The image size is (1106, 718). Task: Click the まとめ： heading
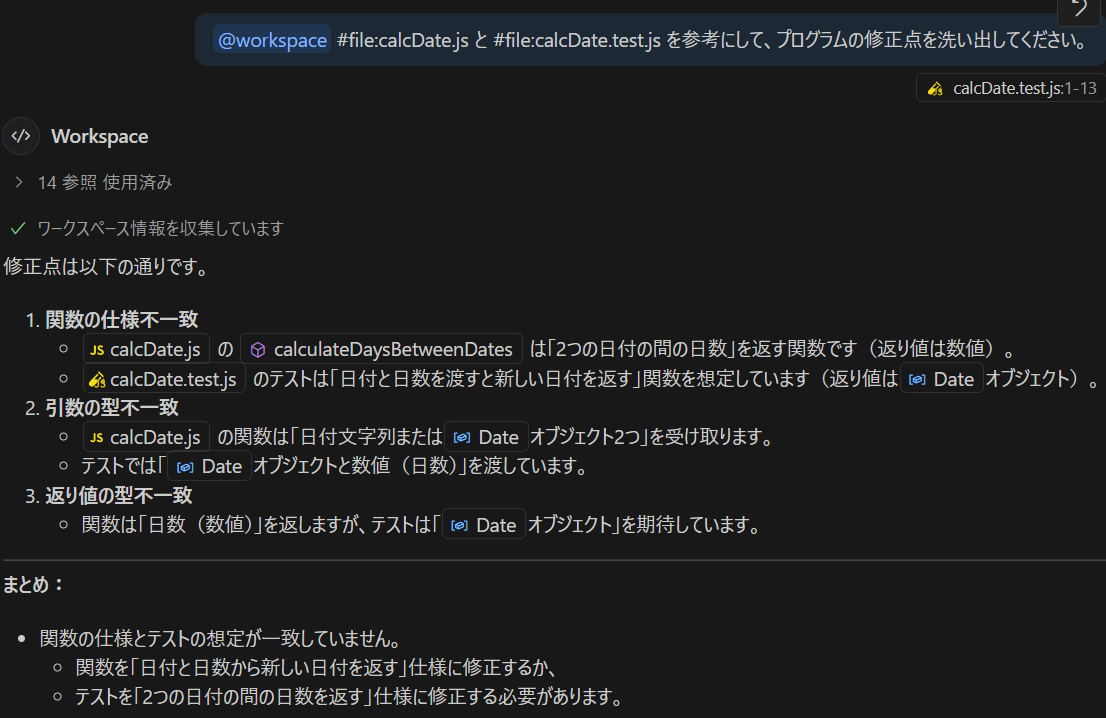(x=34, y=585)
